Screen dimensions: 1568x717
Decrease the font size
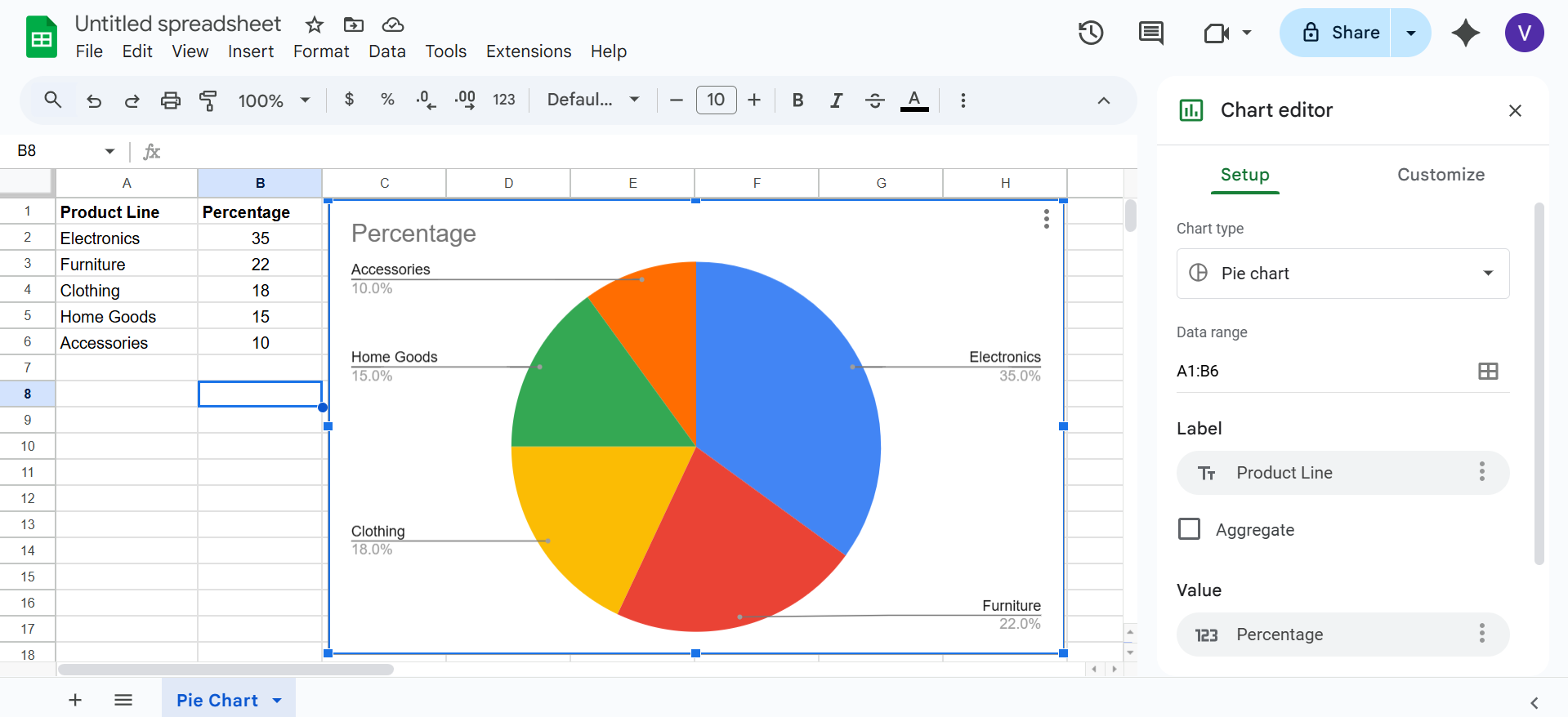tap(677, 100)
